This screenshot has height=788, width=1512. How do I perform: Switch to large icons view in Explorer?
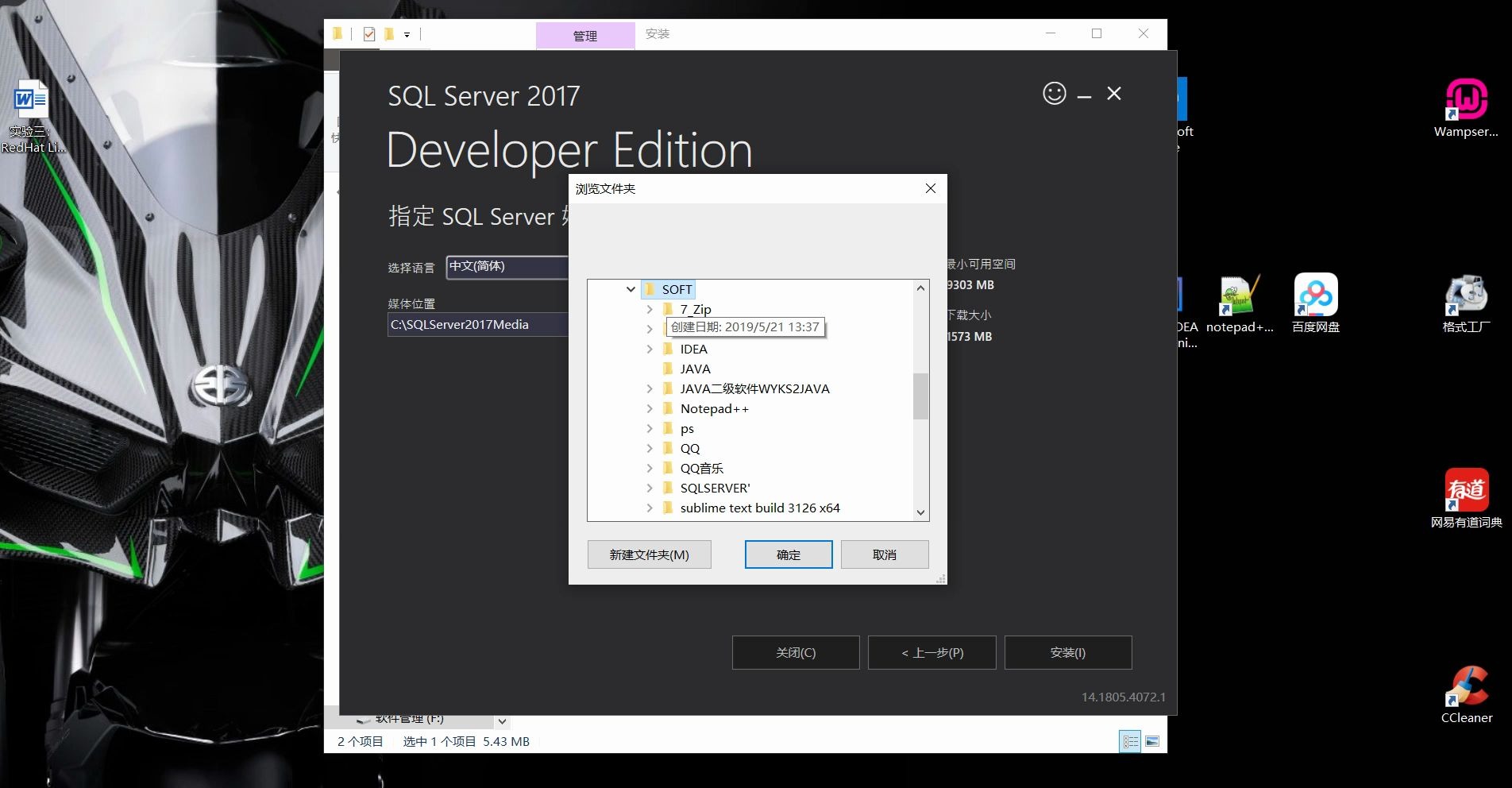pos(1152,741)
